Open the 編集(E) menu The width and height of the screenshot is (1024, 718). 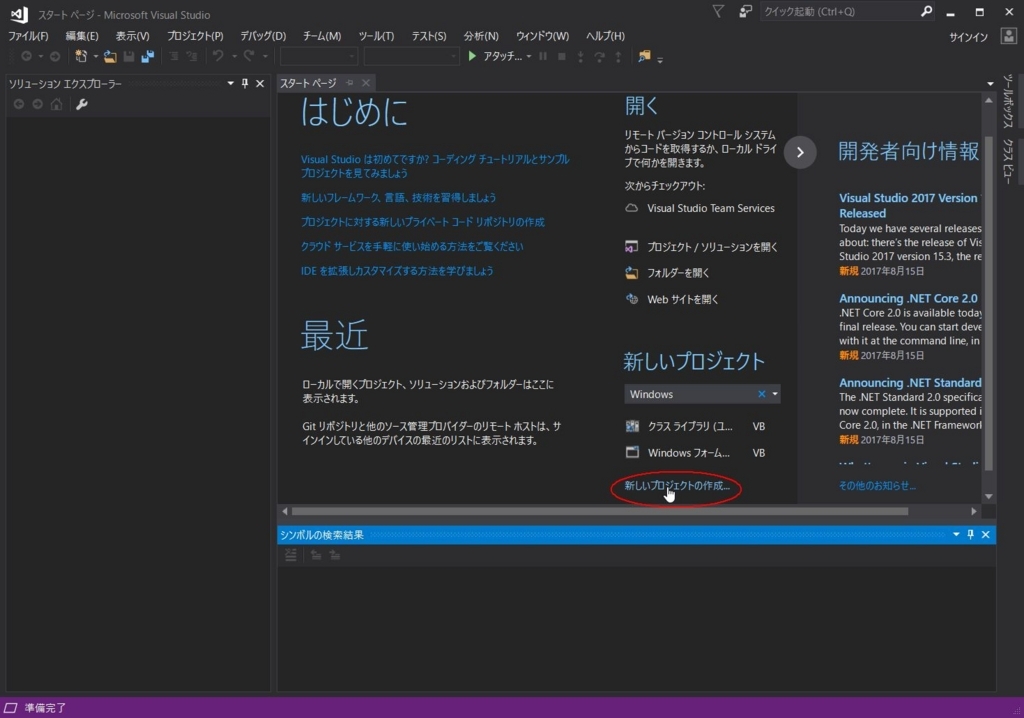(x=82, y=36)
